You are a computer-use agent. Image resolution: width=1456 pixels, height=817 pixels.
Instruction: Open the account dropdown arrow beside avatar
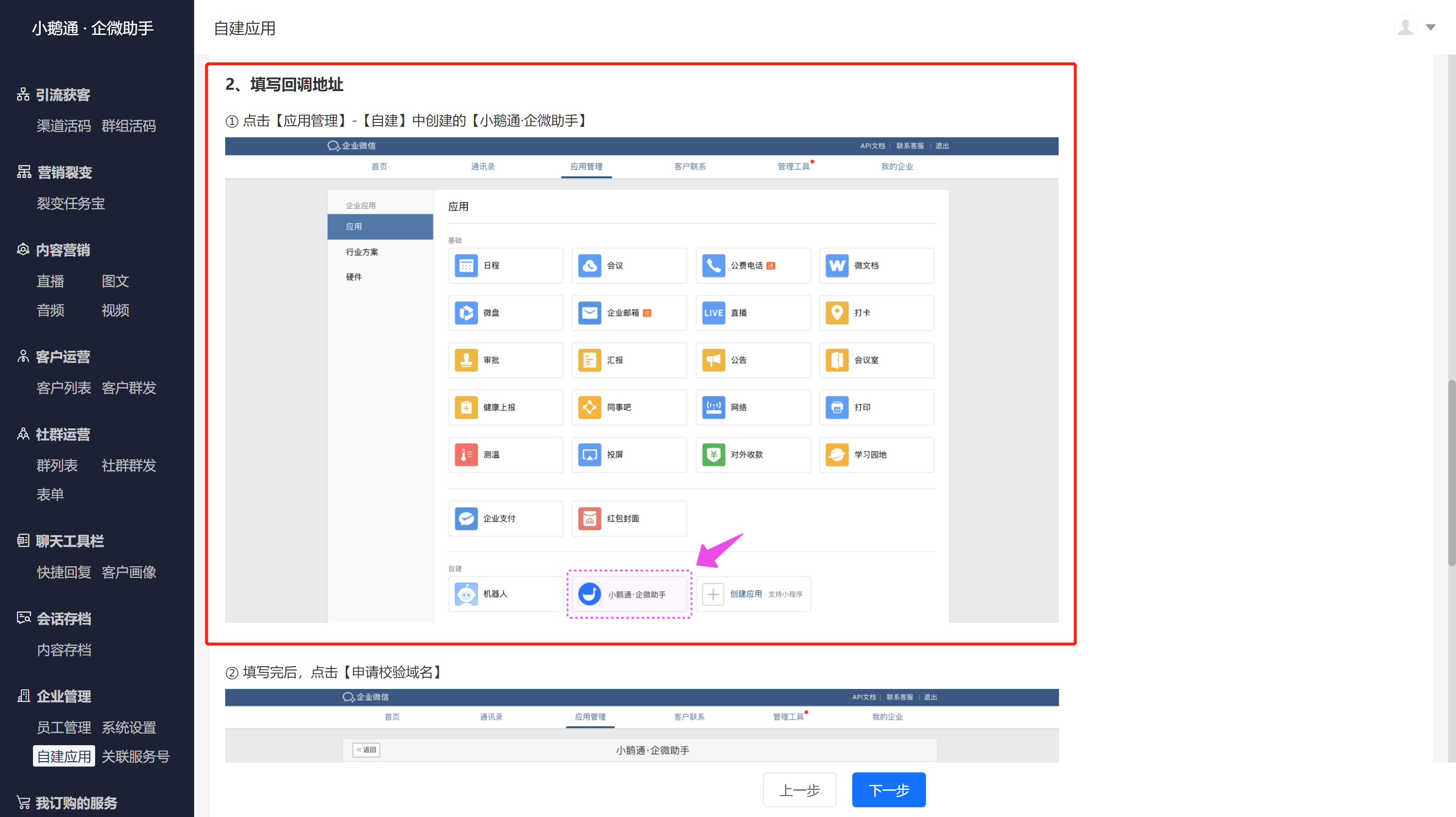pos(1431,27)
